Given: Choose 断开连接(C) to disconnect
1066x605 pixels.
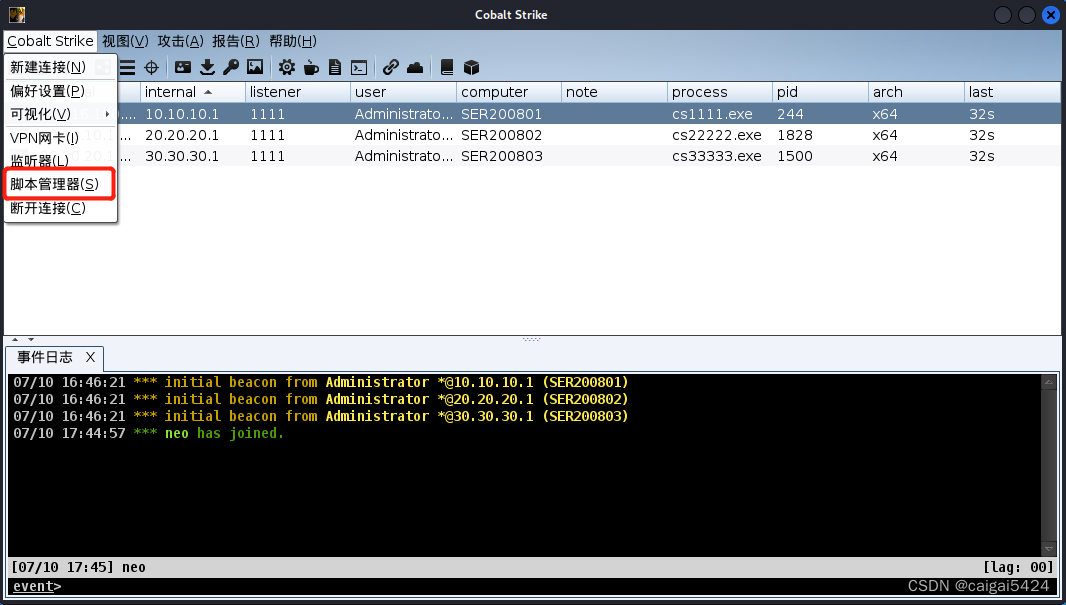Looking at the screenshot, I should pyautogui.click(x=61, y=208).
